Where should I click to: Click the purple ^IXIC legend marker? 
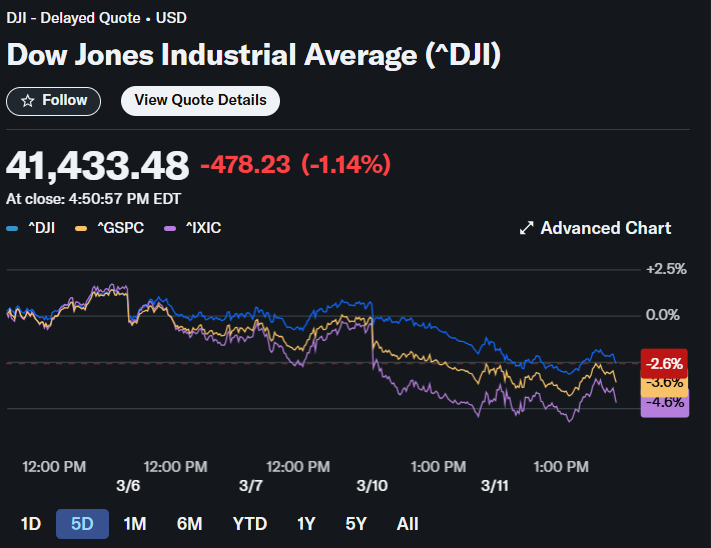click(168, 228)
